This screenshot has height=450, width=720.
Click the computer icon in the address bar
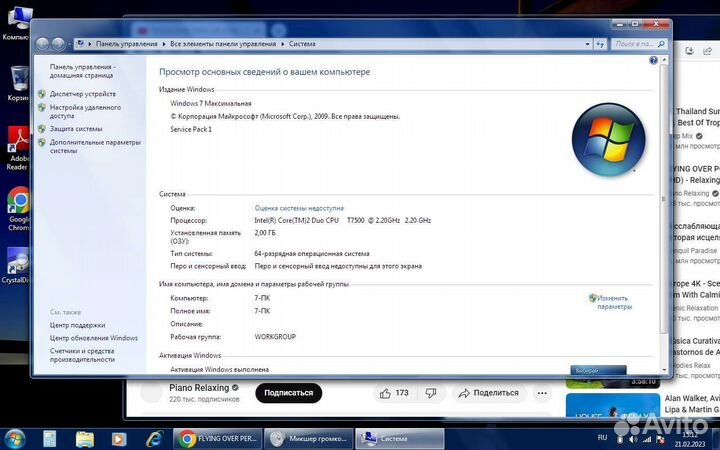80,44
